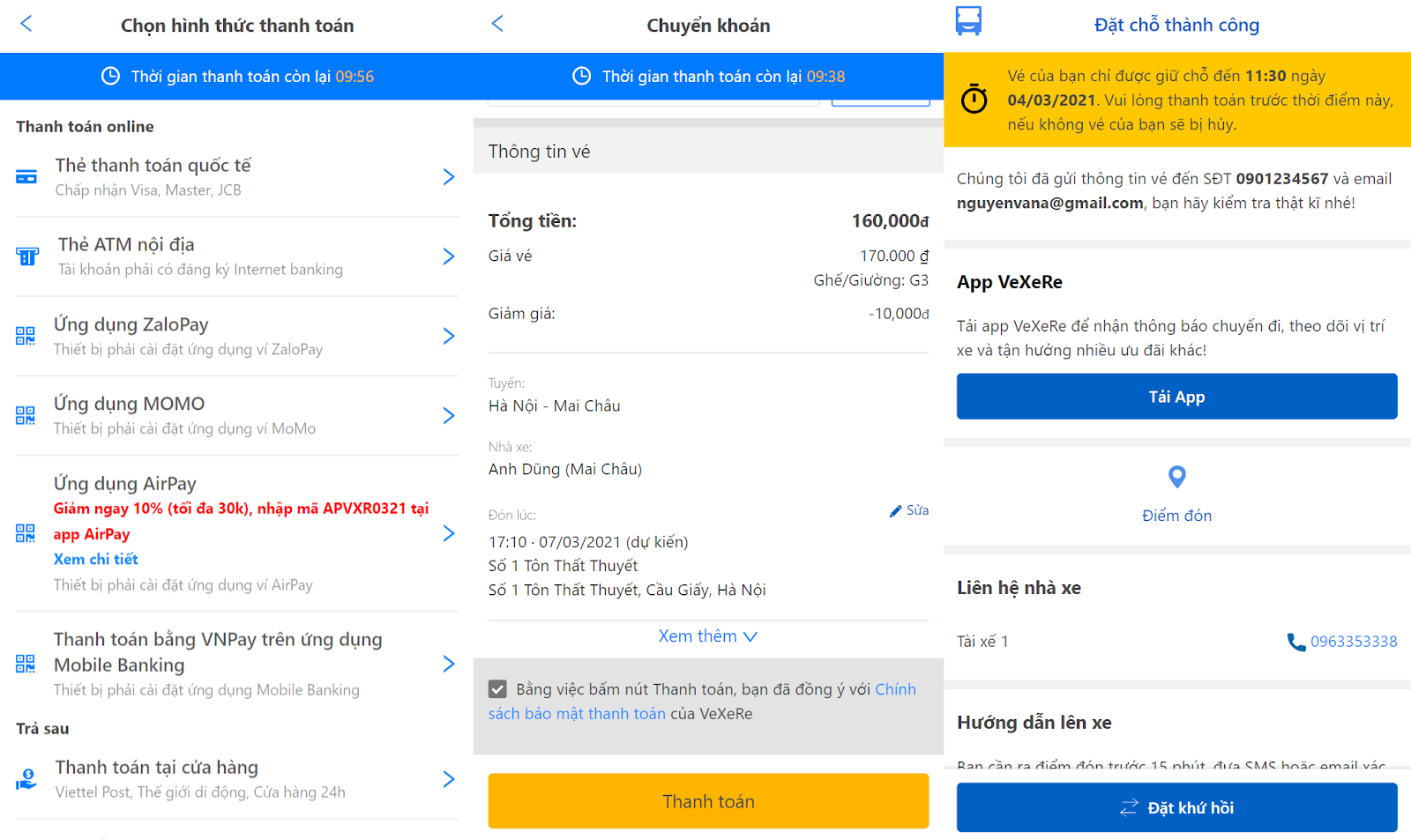Screen dimensions: 1411x840
Task: Click clock icon in Chuyển khoản timer
Action: pyautogui.click(x=581, y=76)
